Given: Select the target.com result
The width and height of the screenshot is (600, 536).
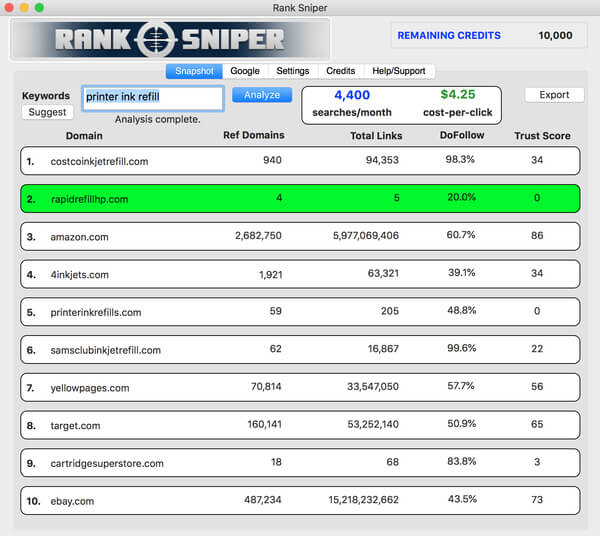Looking at the screenshot, I should click(300, 425).
